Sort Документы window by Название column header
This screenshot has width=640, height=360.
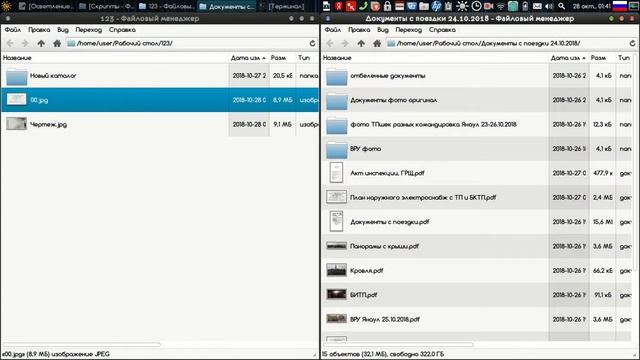(435, 58)
